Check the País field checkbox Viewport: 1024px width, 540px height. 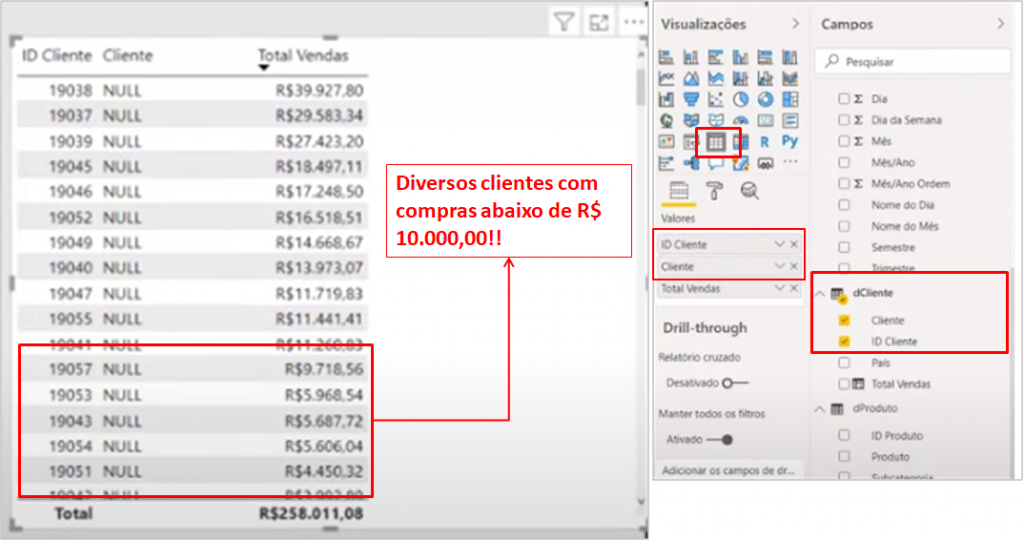click(844, 363)
